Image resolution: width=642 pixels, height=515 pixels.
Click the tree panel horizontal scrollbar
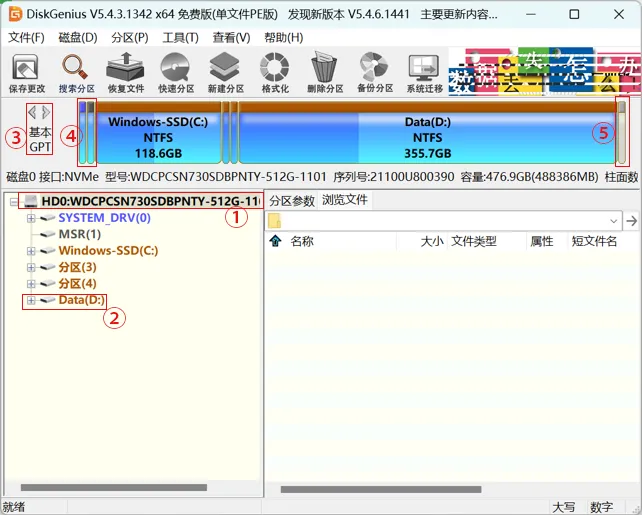click(x=114, y=487)
